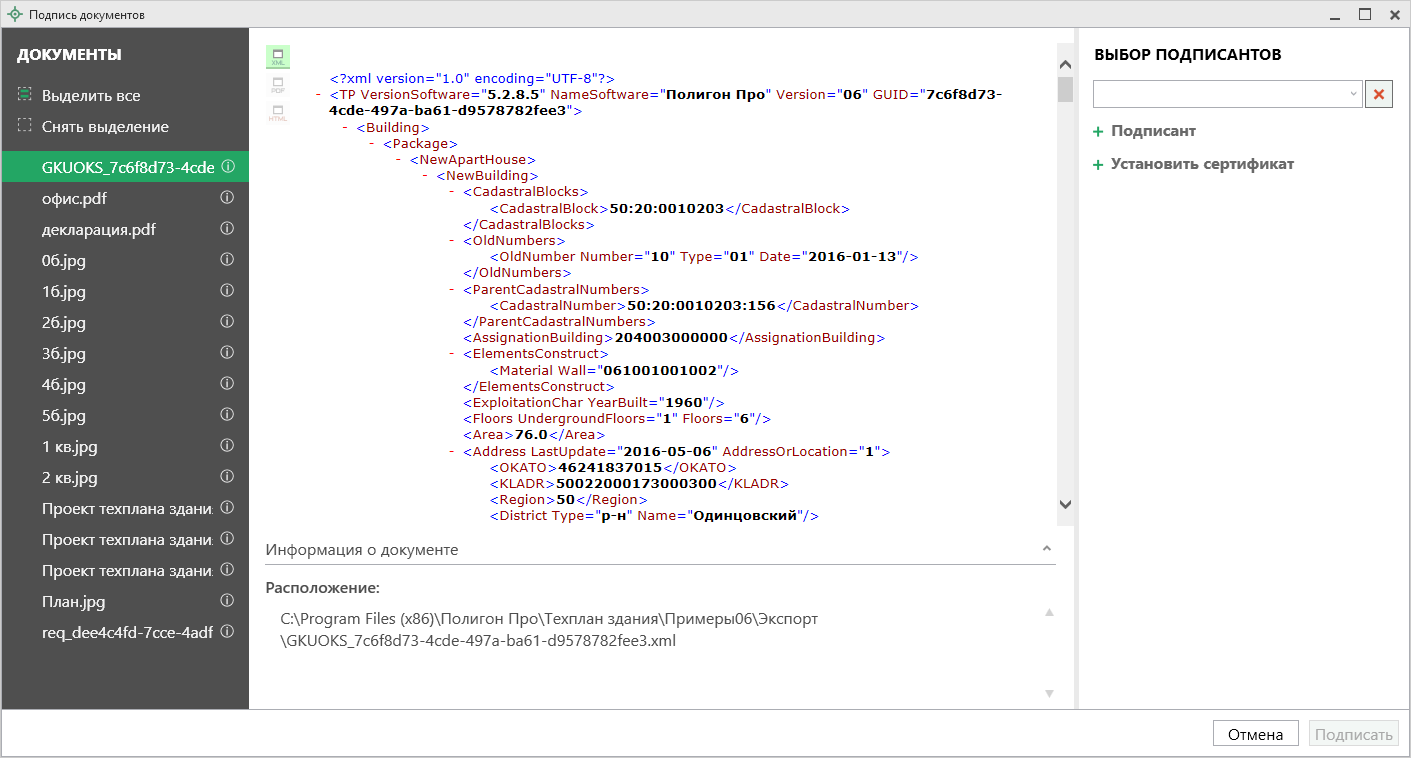
Task: Click info icon next to офис.pdf
Action: click(227, 199)
